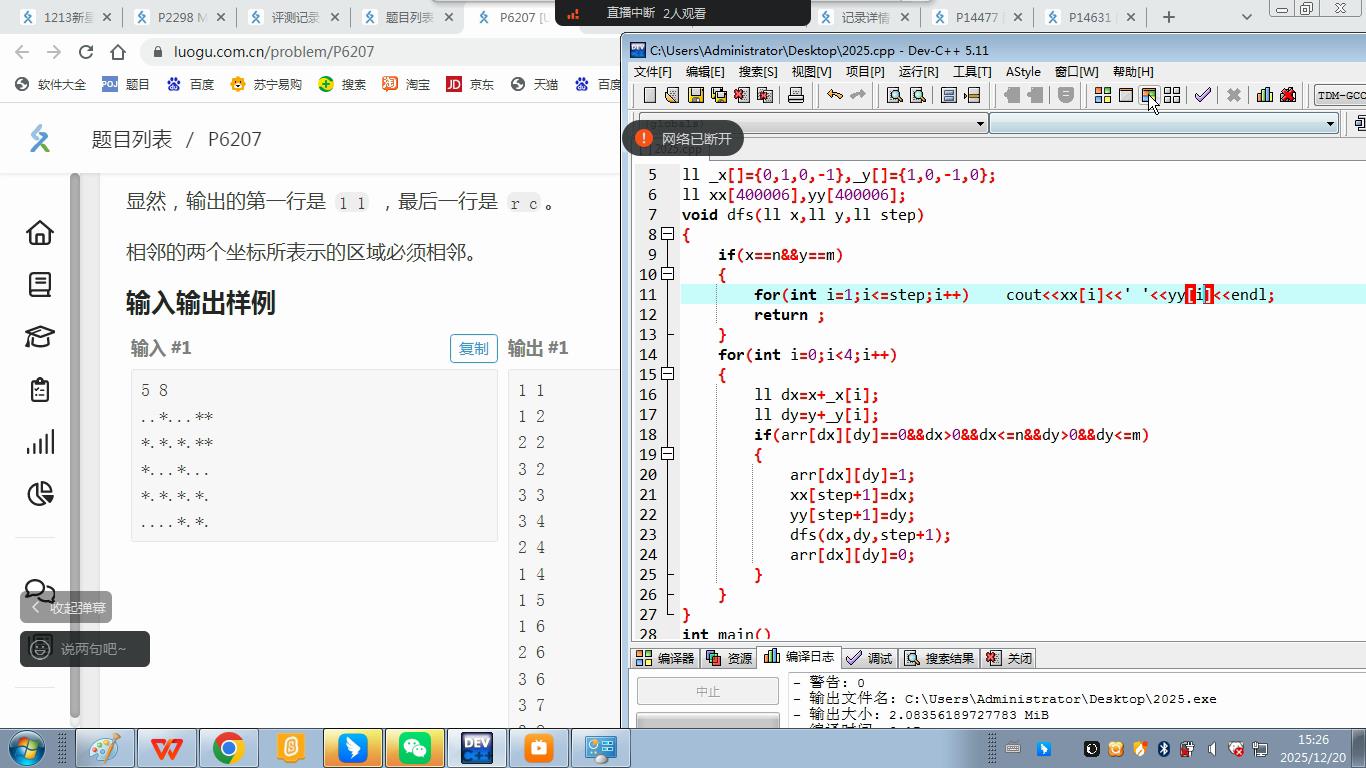
Task: Collapse the fold marker at line 15
Action: [x=667, y=374]
